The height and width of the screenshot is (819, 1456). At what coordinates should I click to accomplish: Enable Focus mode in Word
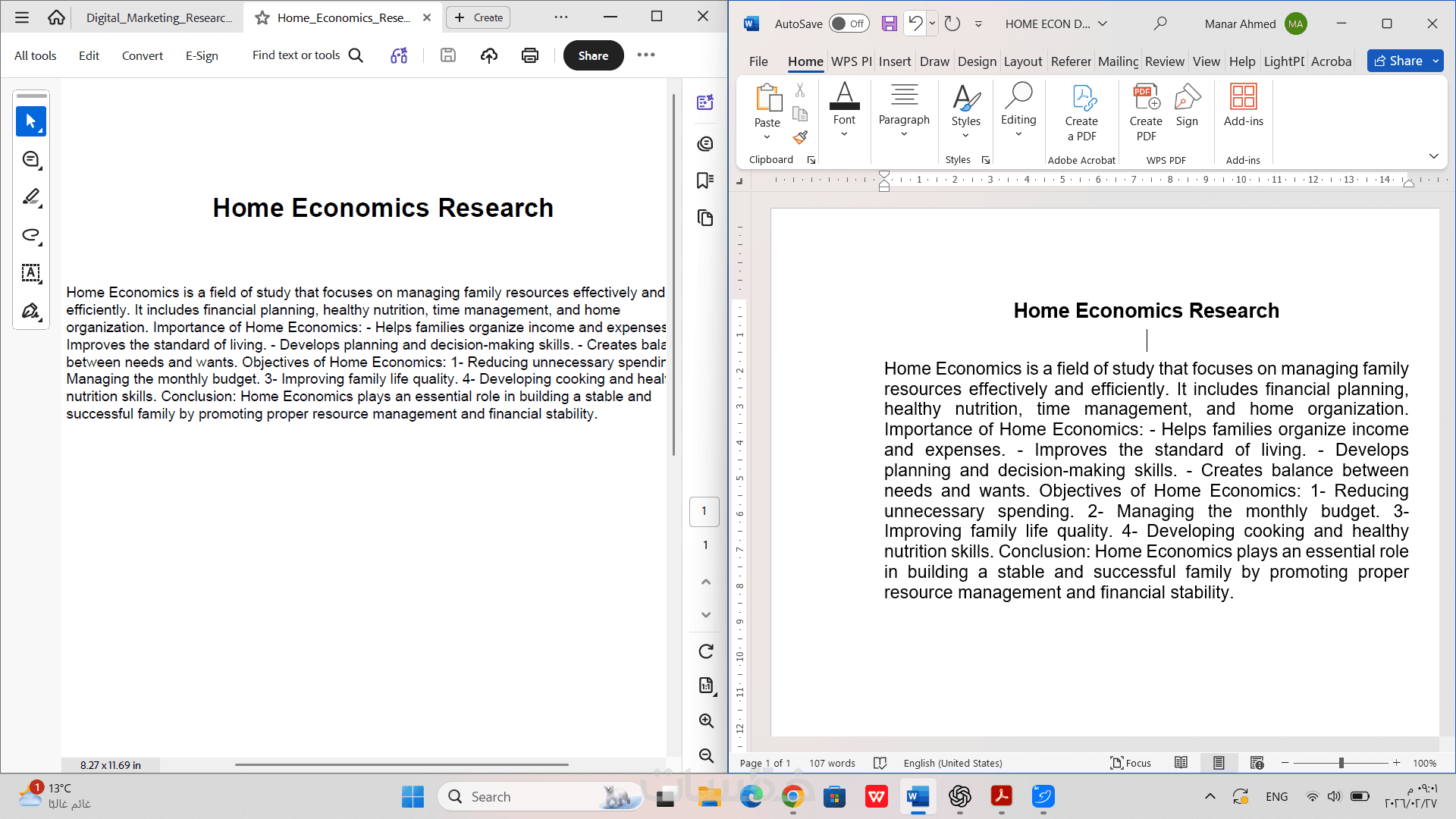click(1131, 763)
